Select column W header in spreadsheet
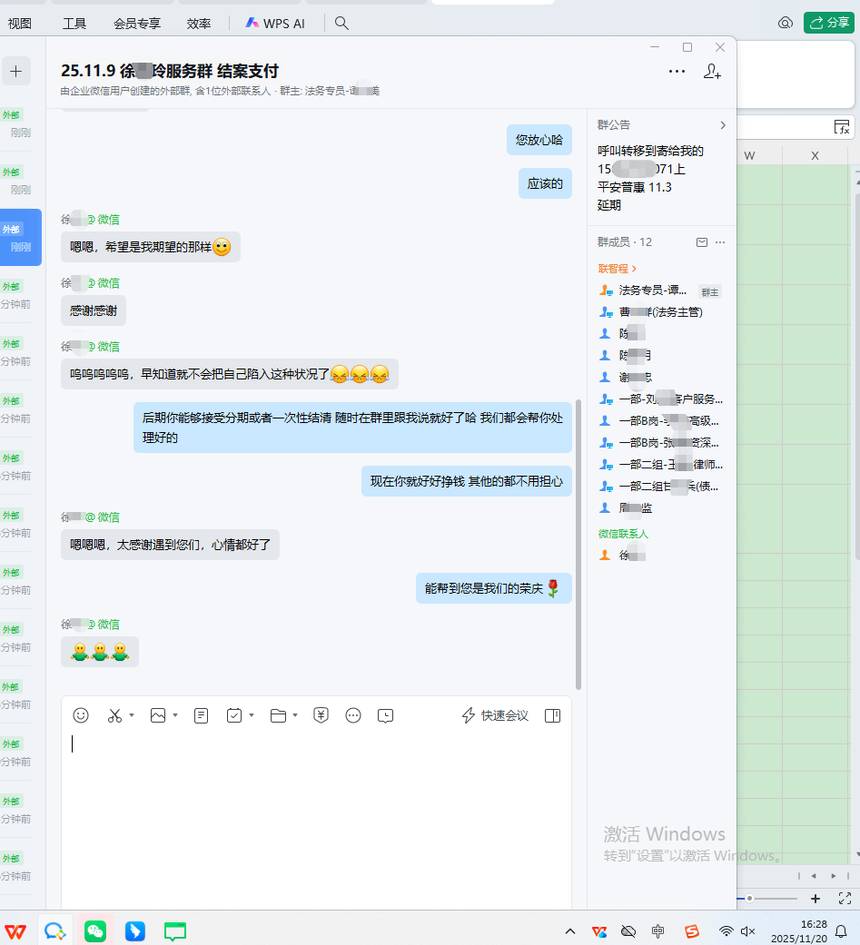 pos(749,155)
